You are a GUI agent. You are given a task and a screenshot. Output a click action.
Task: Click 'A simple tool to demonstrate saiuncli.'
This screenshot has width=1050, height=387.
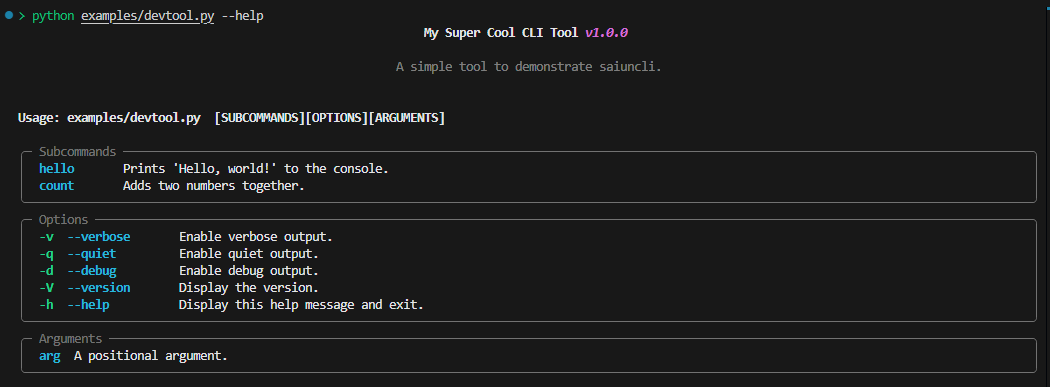pos(528,67)
